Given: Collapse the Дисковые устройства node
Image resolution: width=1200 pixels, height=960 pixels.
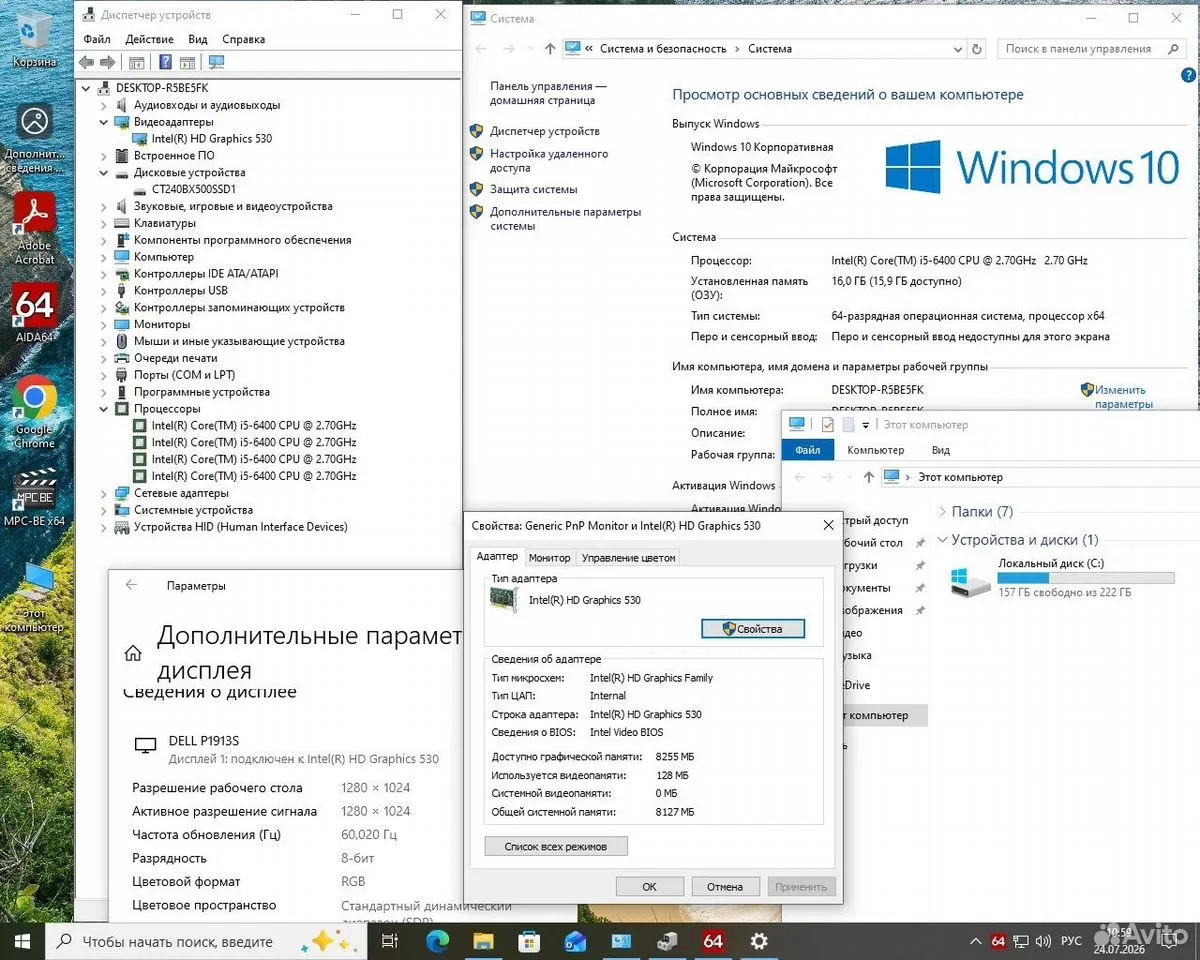Looking at the screenshot, I should (104, 172).
